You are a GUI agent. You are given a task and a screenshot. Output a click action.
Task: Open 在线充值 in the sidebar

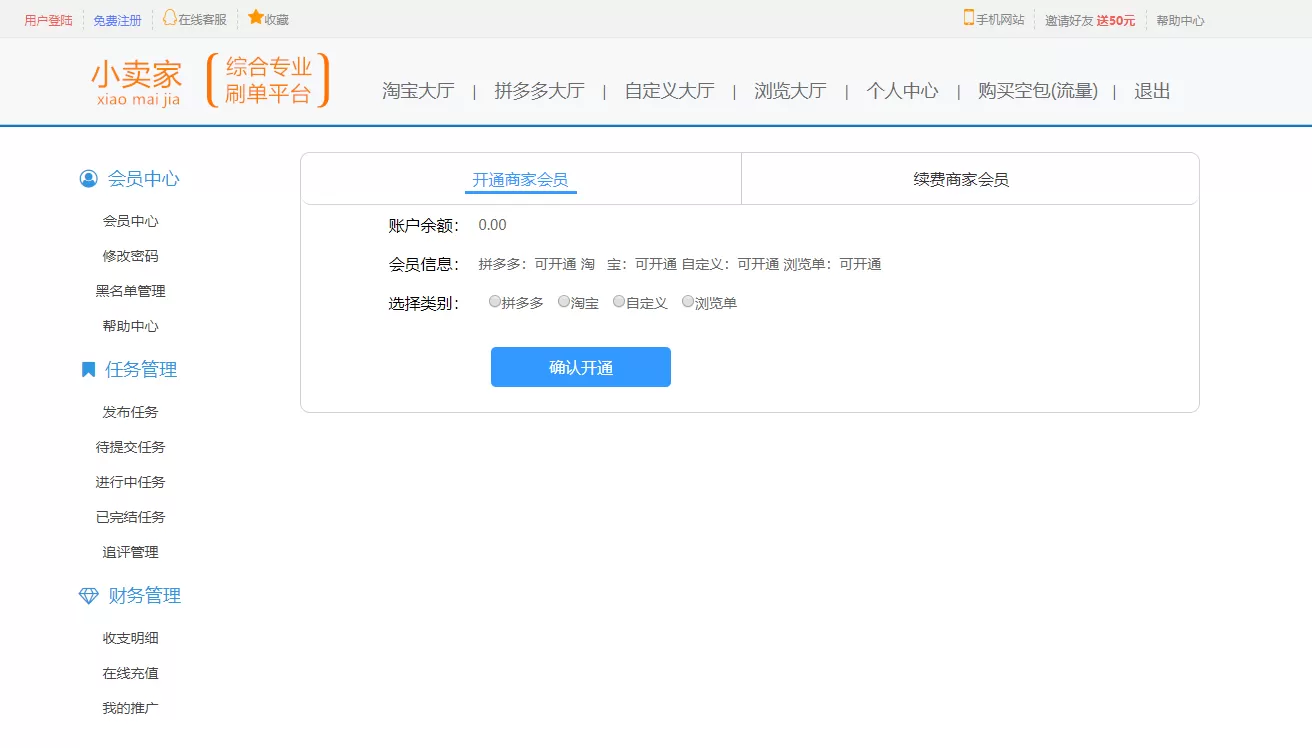(x=130, y=673)
